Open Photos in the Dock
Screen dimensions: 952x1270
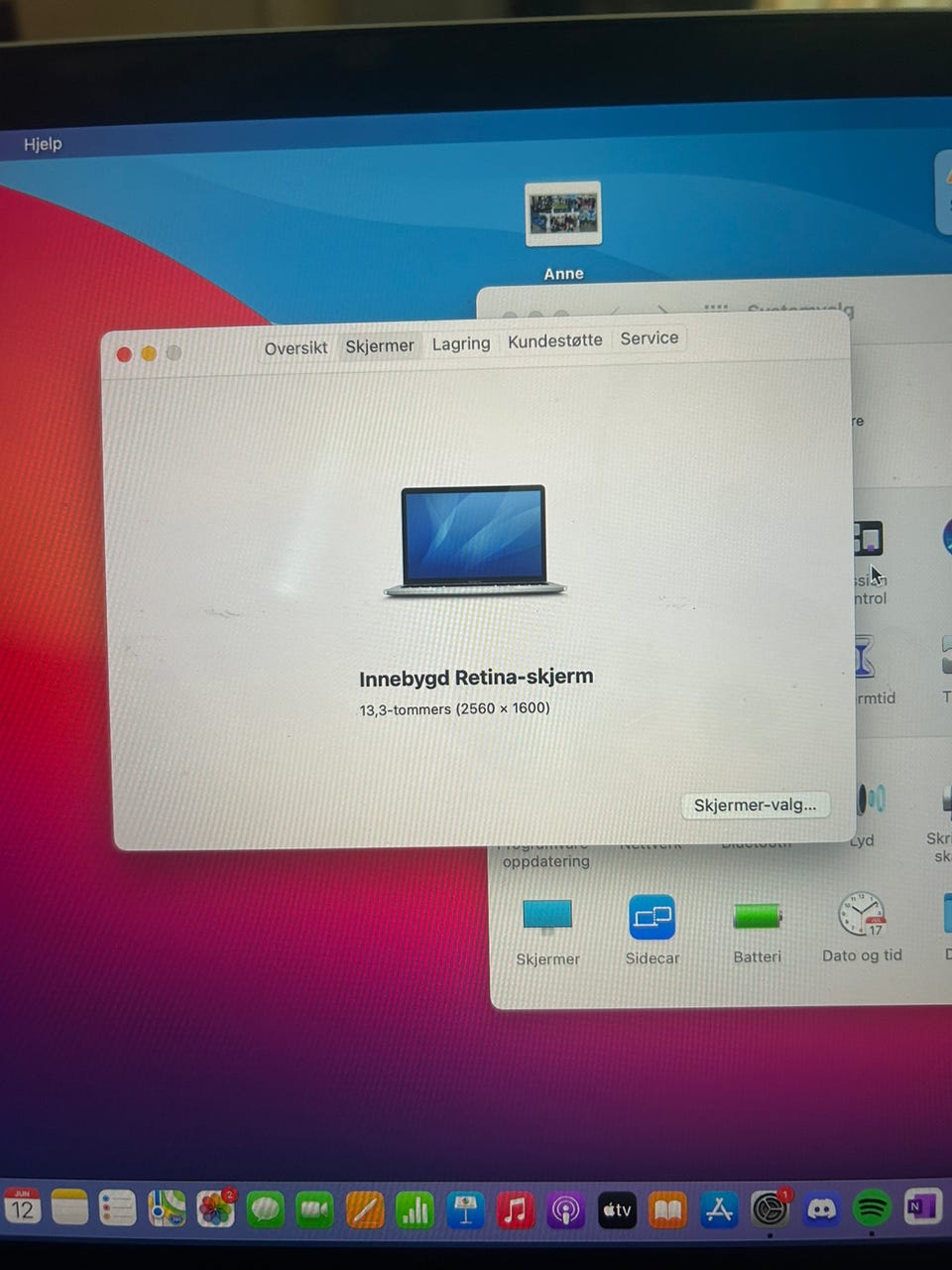(x=215, y=1208)
